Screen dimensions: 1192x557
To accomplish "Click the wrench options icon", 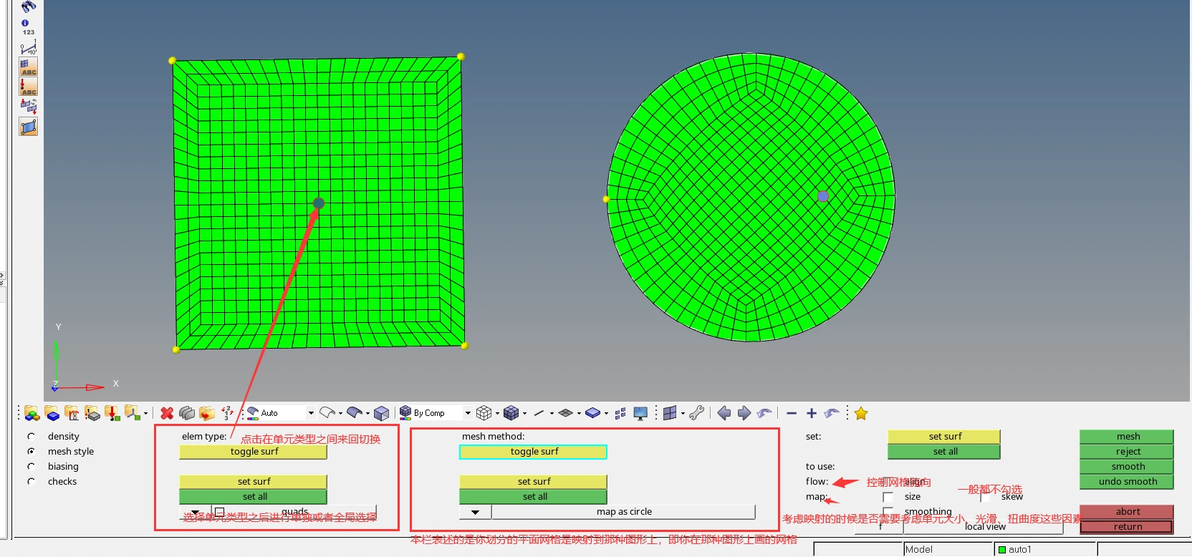I will coord(696,413).
